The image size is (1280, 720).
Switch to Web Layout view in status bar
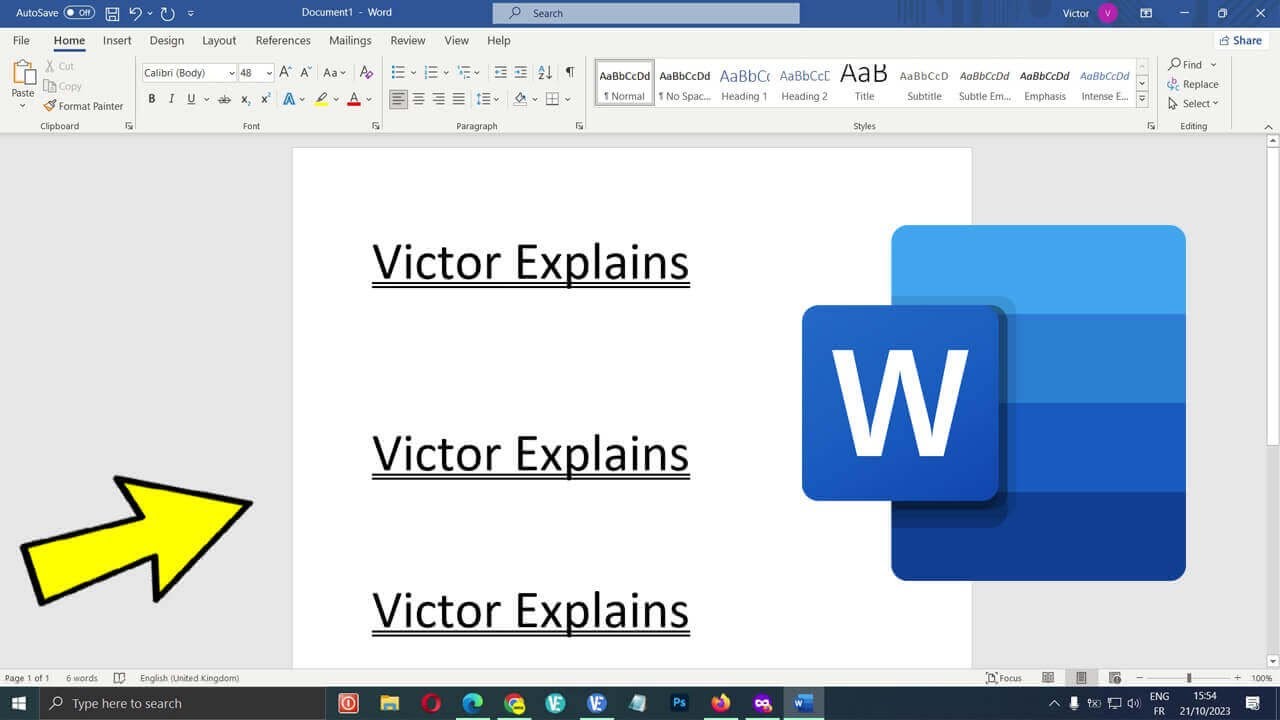point(1115,678)
